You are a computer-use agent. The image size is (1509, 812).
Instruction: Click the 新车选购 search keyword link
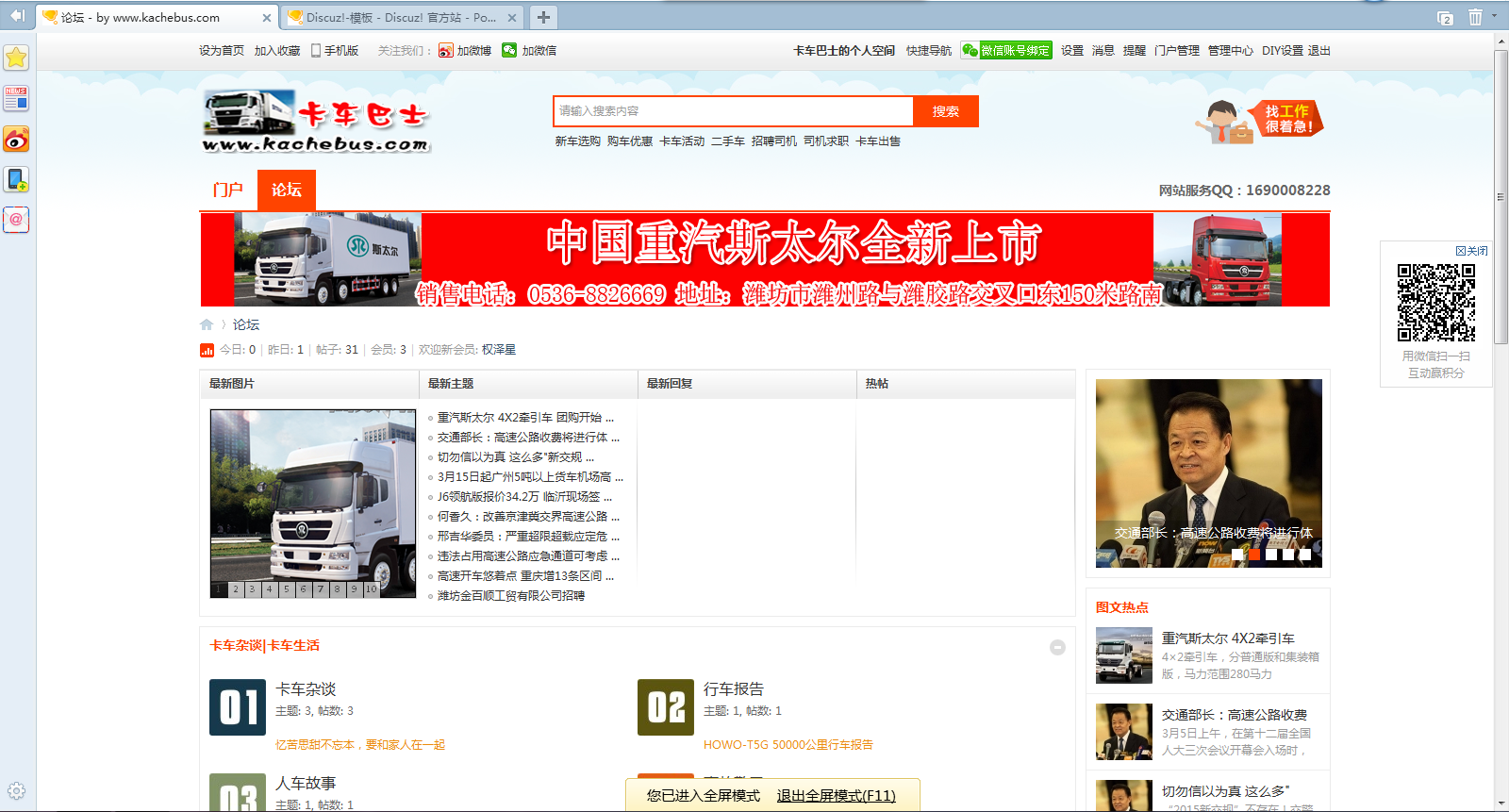(x=577, y=141)
